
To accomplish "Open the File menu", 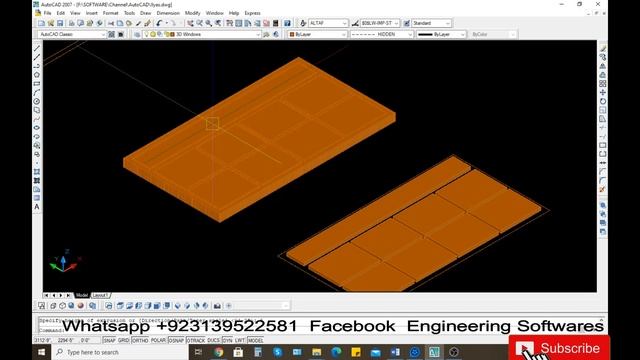I will [47, 13].
